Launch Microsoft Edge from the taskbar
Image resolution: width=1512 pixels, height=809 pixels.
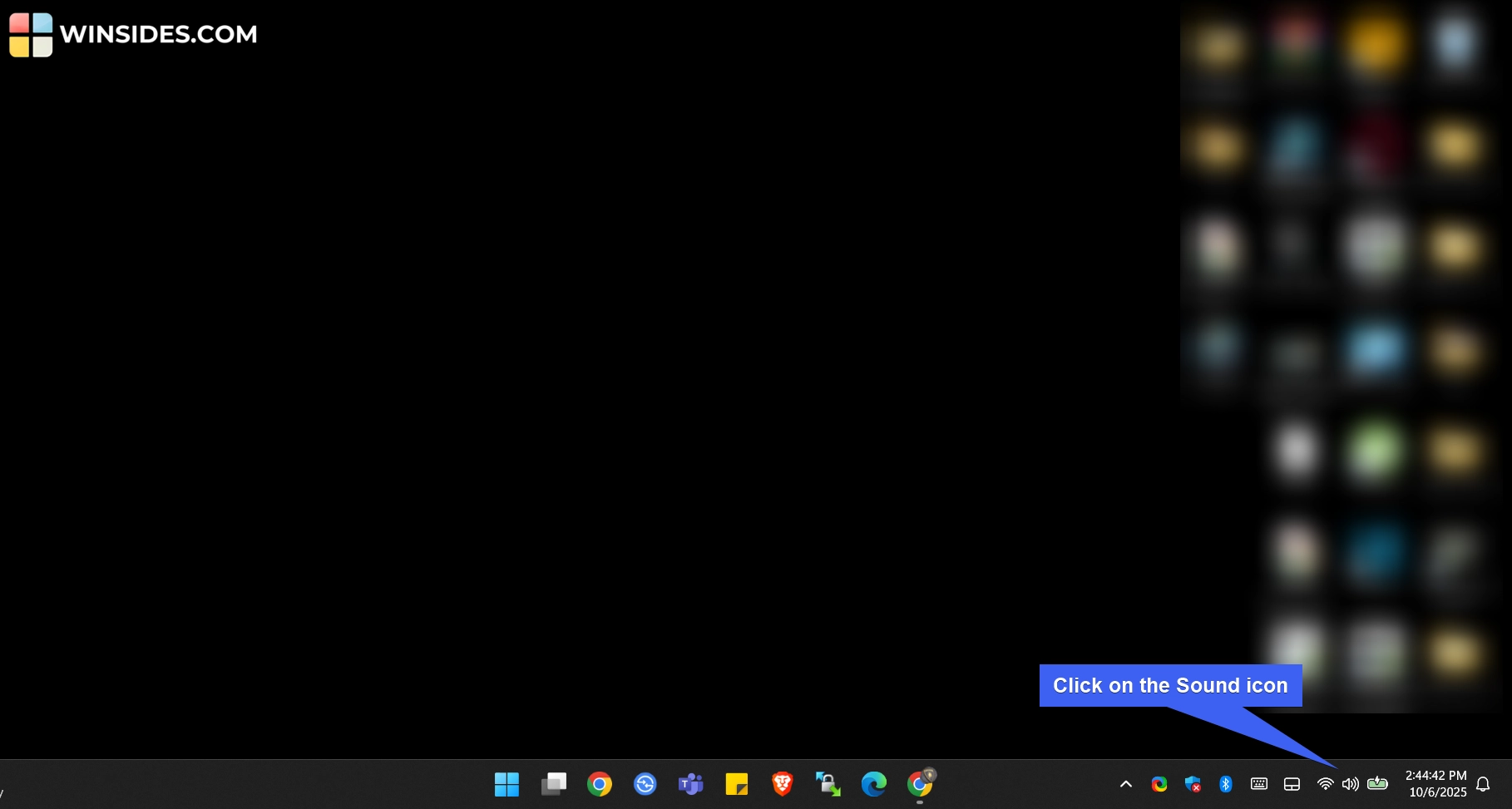873,784
